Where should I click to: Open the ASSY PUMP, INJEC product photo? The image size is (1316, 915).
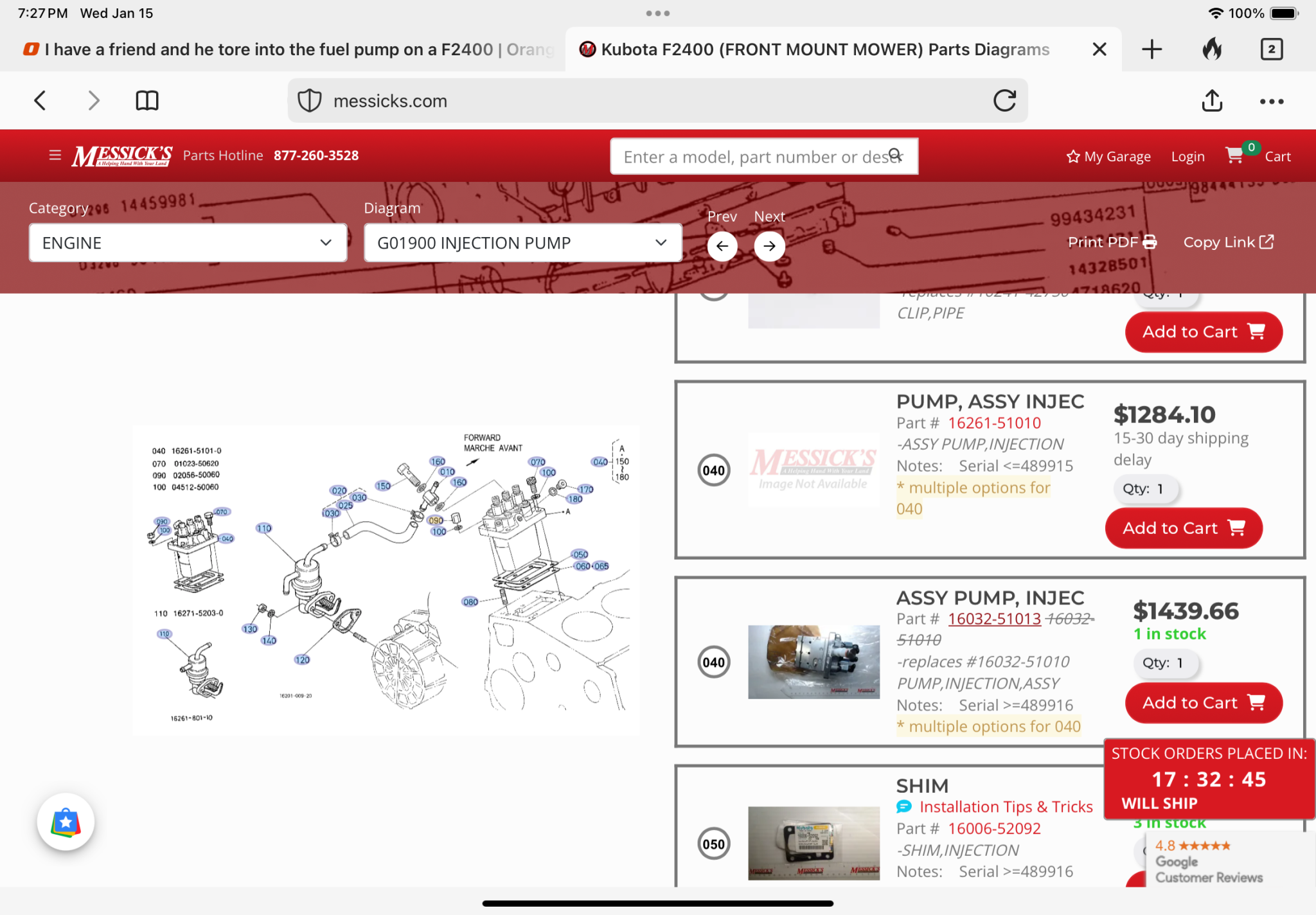[x=814, y=662]
